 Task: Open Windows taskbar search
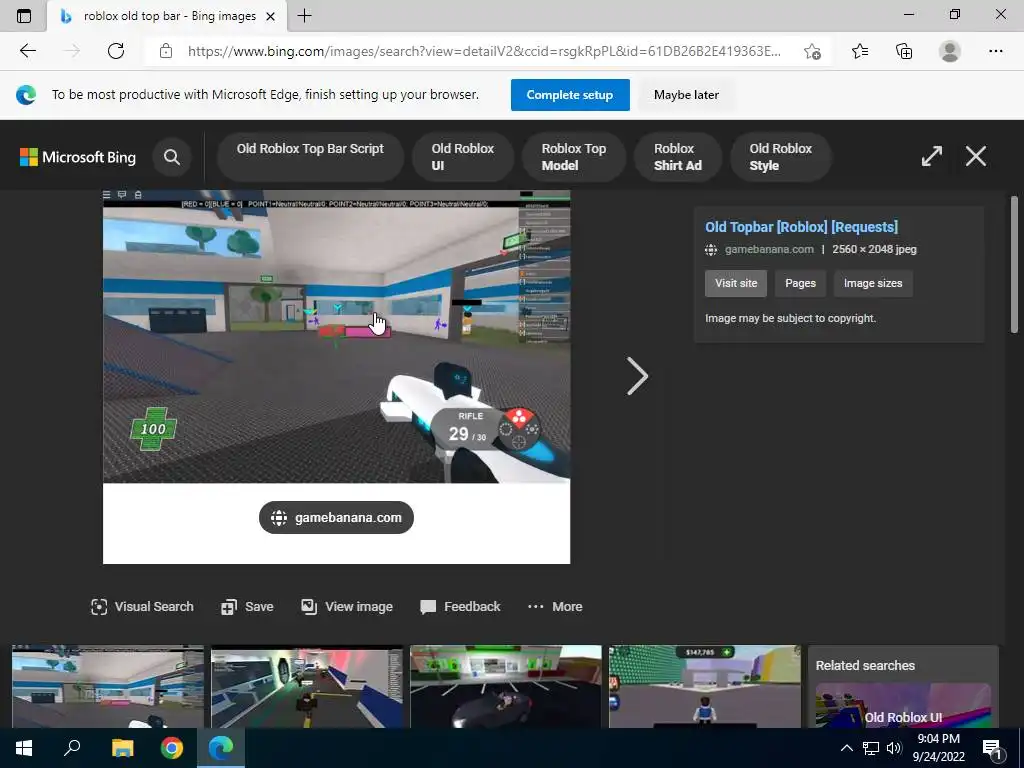[72, 748]
